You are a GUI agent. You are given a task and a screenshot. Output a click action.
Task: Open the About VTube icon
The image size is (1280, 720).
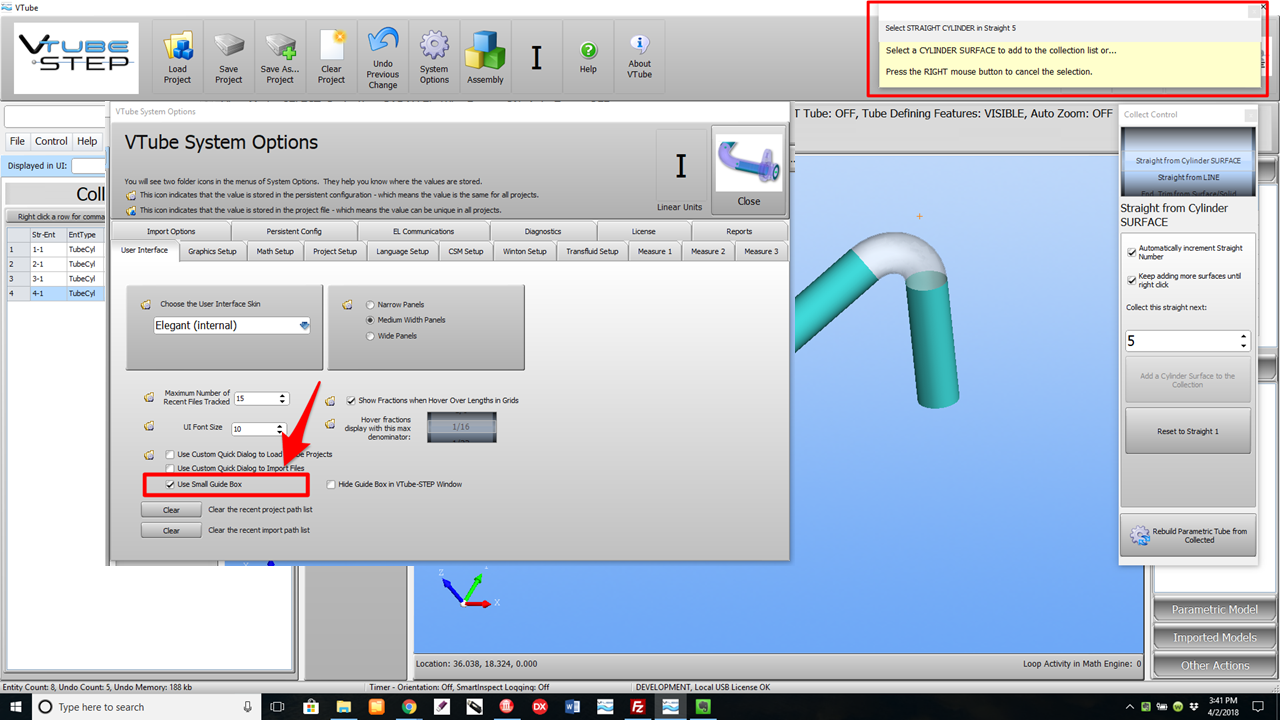click(x=639, y=57)
